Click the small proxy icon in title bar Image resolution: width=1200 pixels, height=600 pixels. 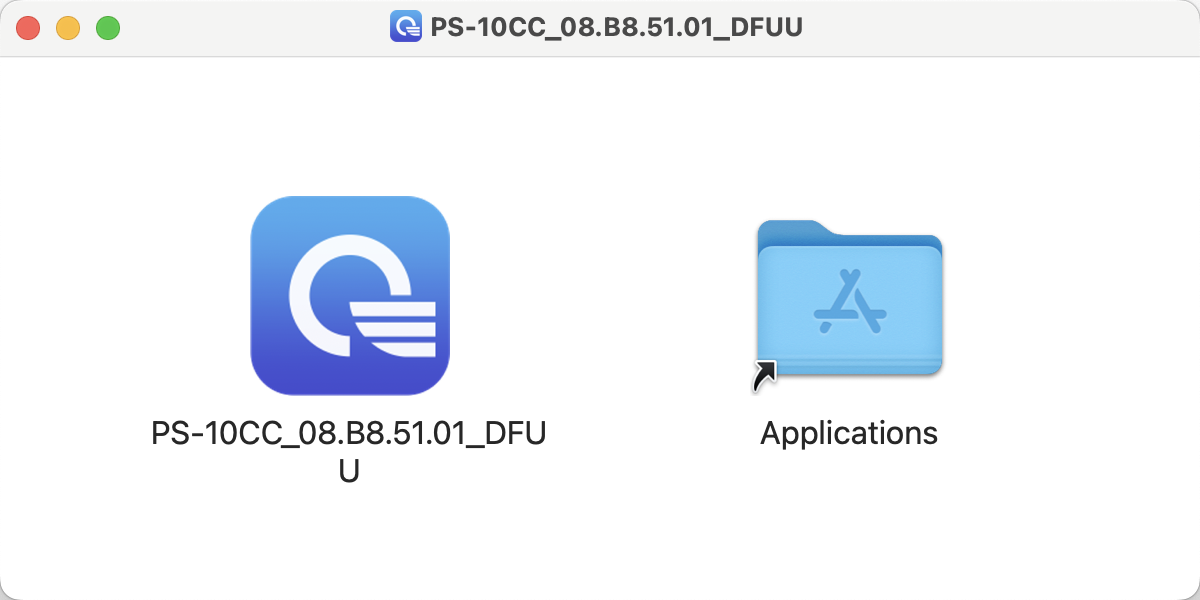click(405, 27)
